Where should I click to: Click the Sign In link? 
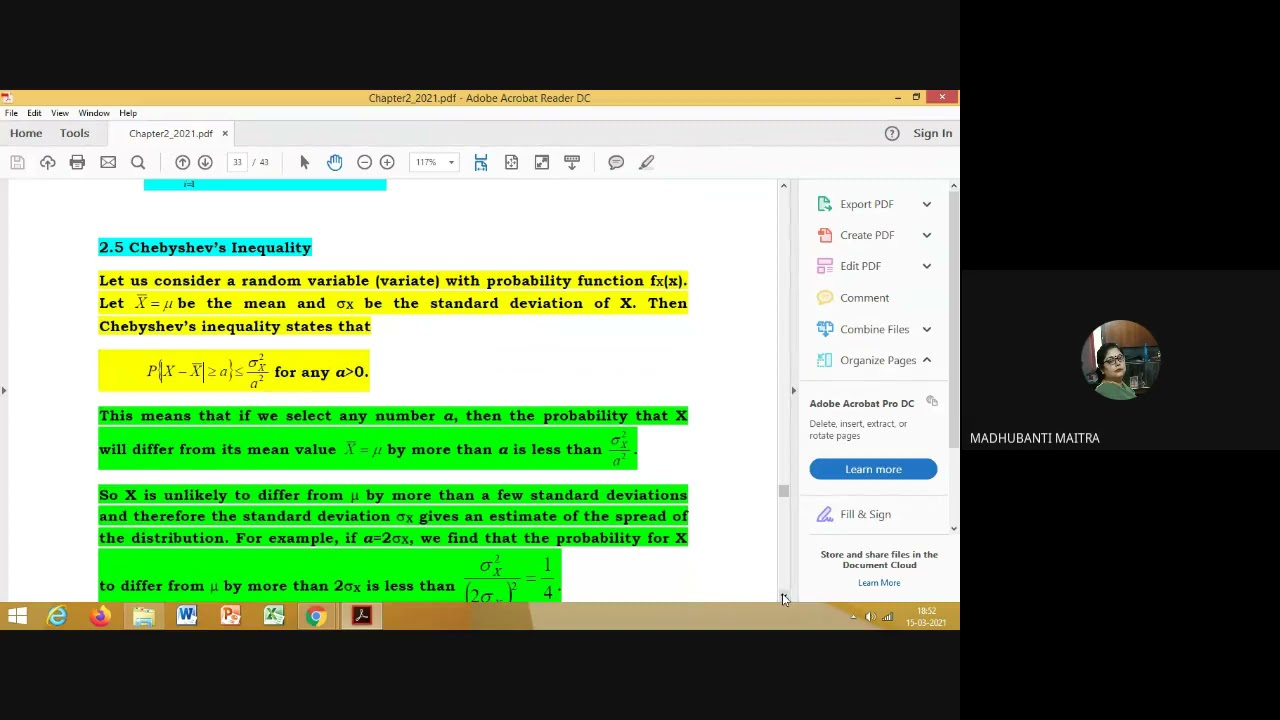pyautogui.click(x=932, y=133)
